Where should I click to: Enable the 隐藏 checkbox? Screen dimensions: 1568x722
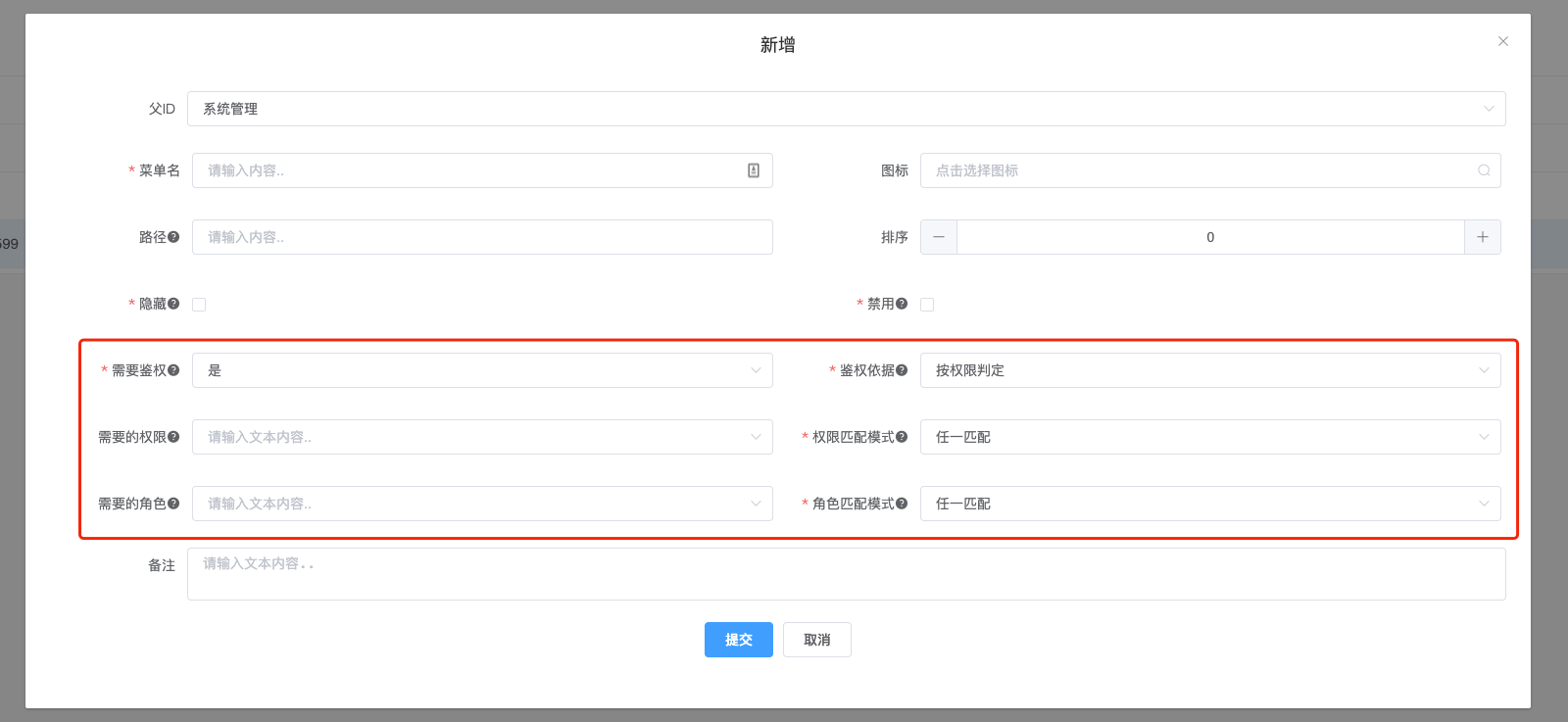pos(199,305)
